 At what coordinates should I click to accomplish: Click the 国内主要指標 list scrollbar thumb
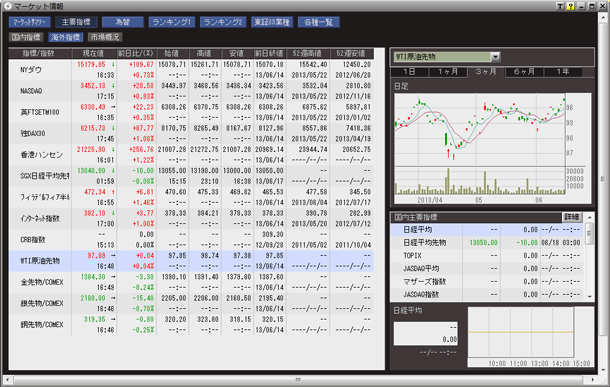[x=589, y=233]
